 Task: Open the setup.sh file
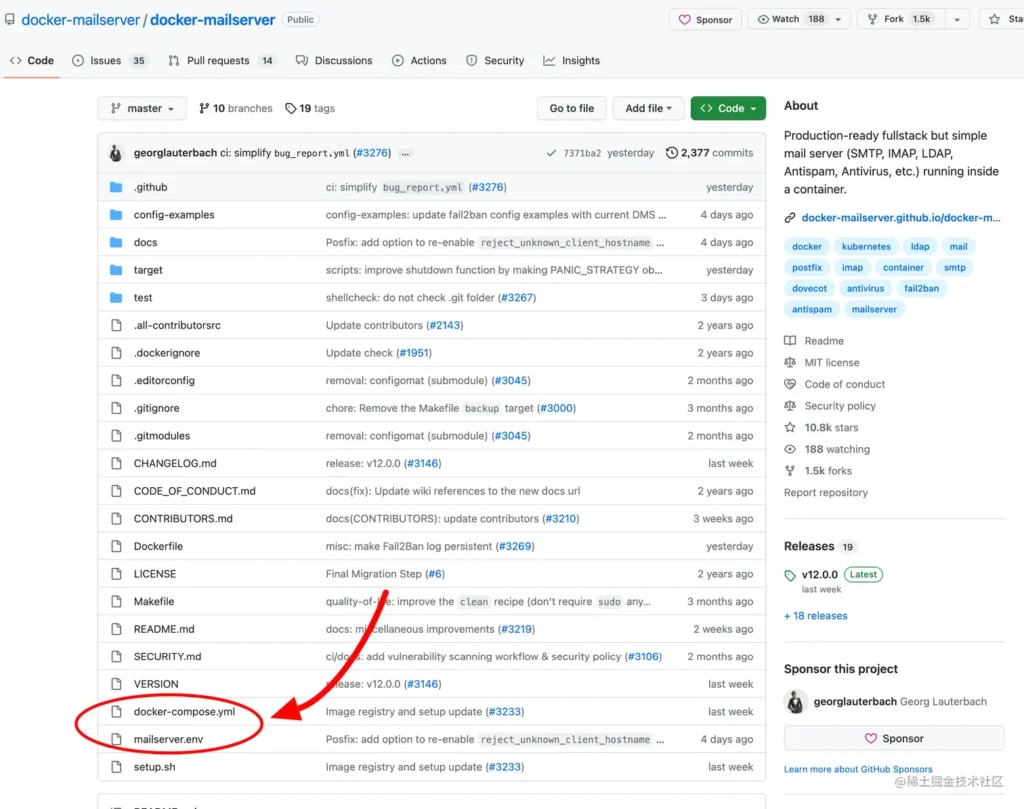click(155, 767)
